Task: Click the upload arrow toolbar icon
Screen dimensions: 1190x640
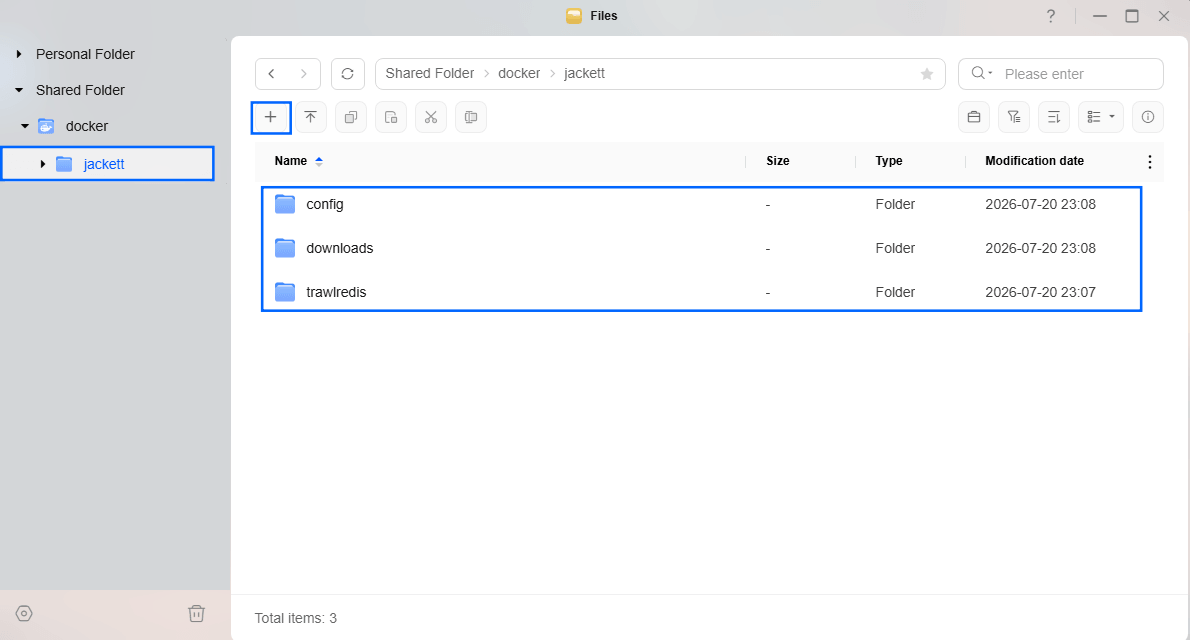Action: (x=311, y=118)
